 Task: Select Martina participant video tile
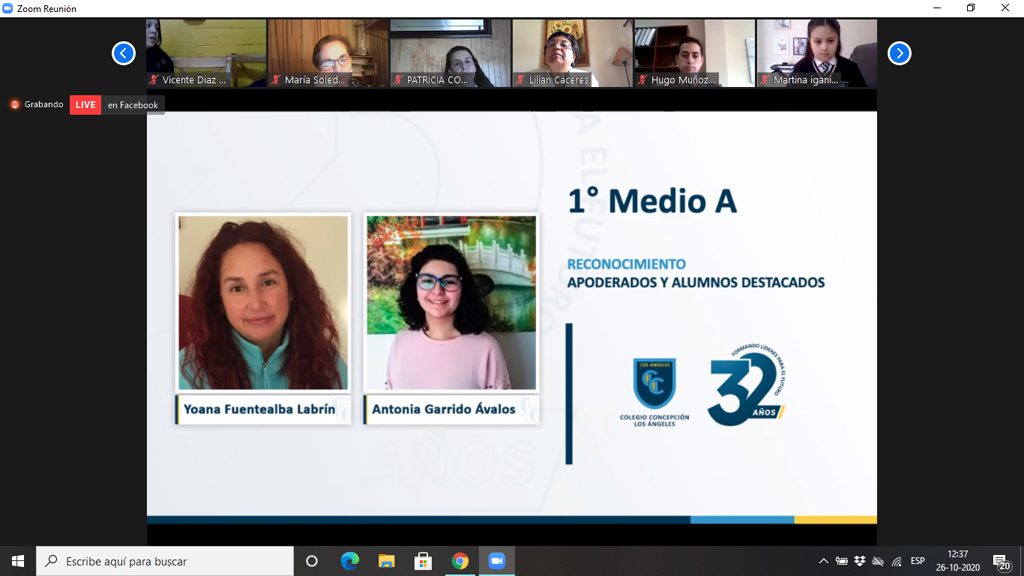click(816, 53)
